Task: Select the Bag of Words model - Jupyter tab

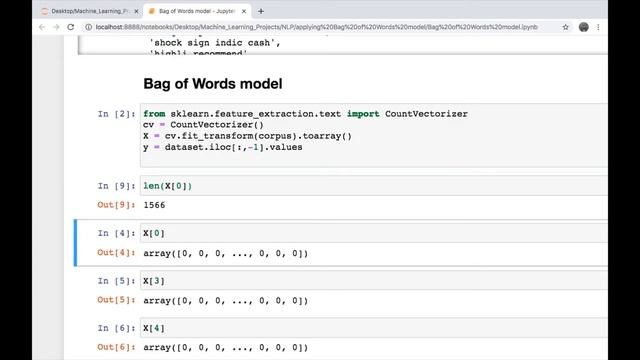Action: pyautogui.click(x=198, y=11)
